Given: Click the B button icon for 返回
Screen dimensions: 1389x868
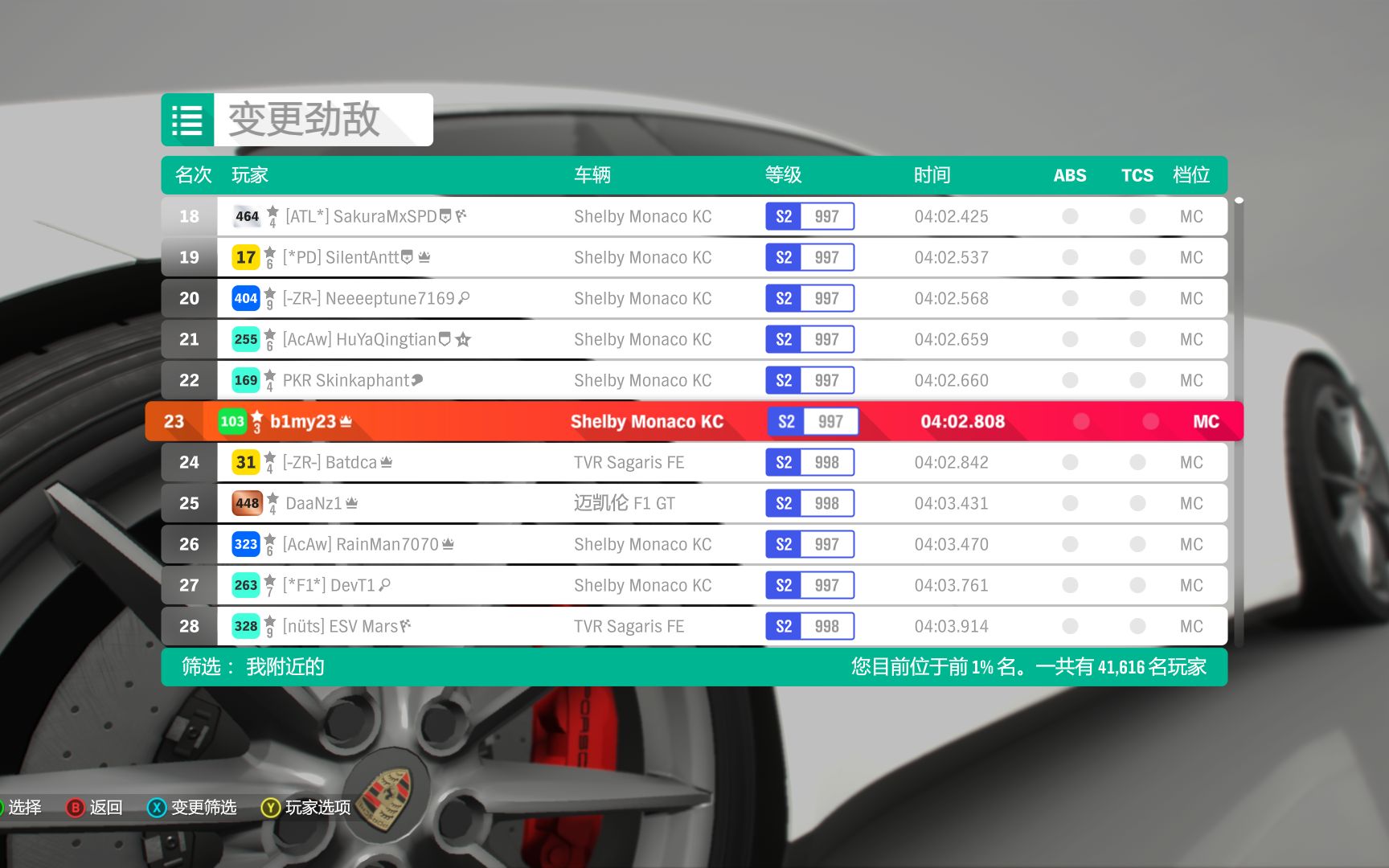Looking at the screenshot, I should click(x=76, y=808).
